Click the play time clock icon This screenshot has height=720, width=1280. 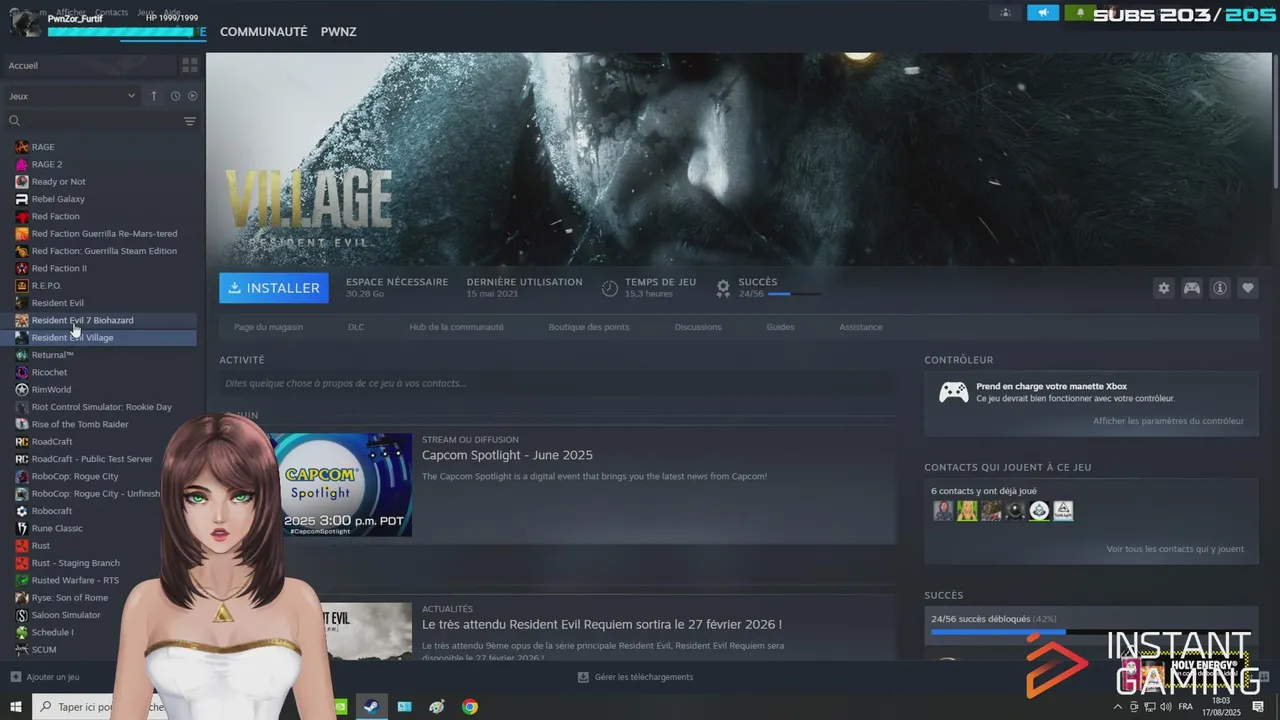click(x=610, y=288)
